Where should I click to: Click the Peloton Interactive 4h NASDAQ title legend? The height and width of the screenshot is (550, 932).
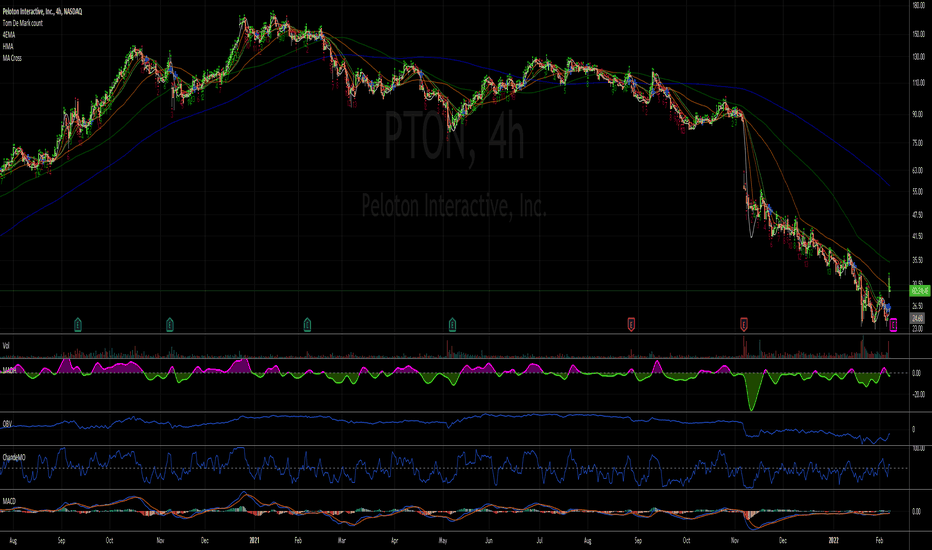(x=42, y=12)
